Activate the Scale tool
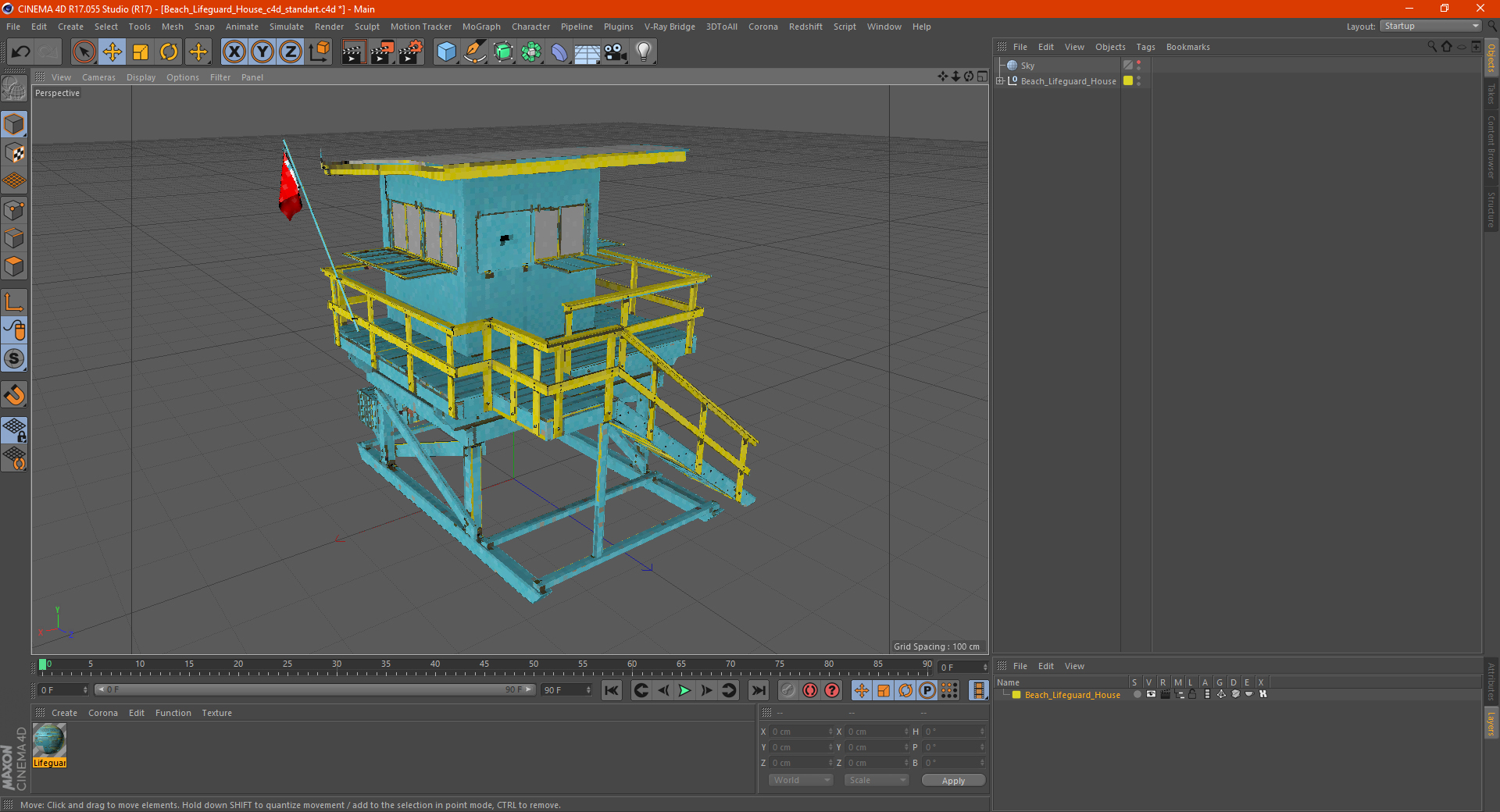The image size is (1500, 812). pyautogui.click(x=141, y=52)
